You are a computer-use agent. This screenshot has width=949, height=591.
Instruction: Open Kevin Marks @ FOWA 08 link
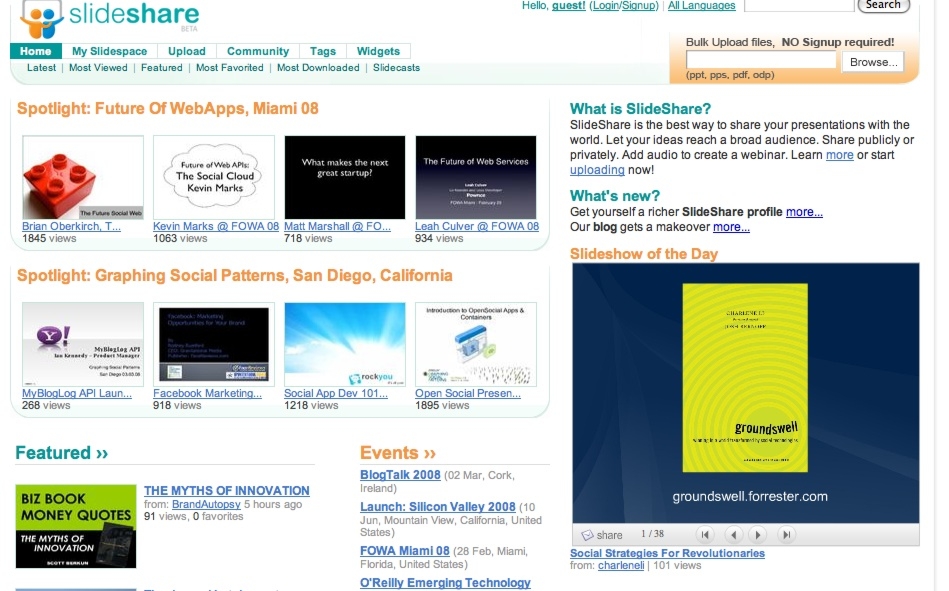tap(216, 226)
